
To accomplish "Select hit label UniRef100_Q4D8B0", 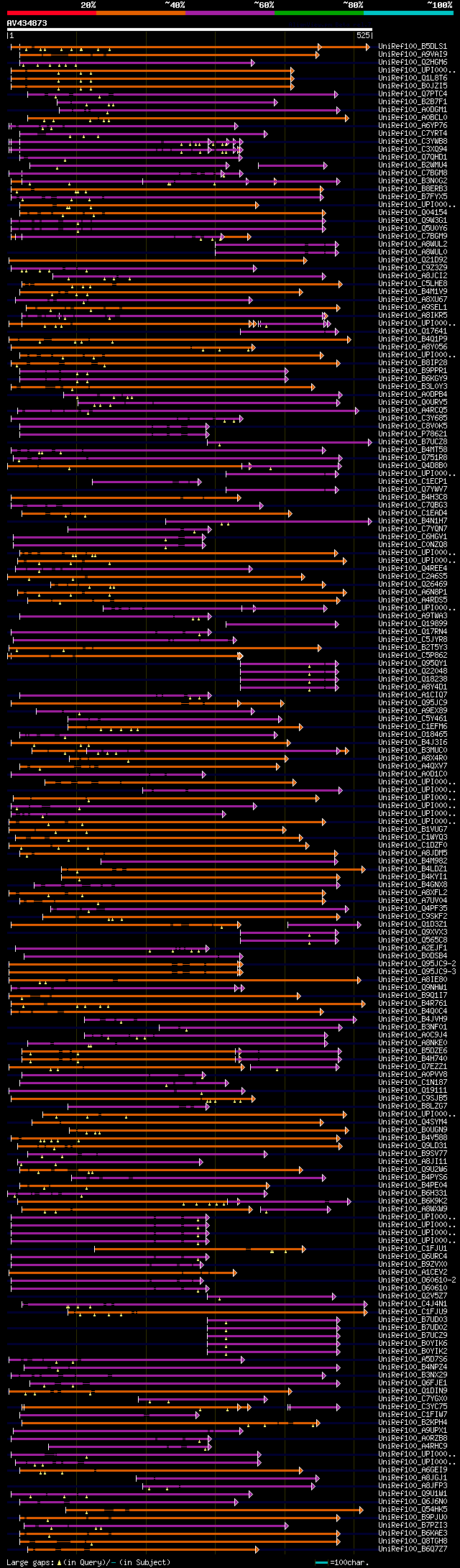I will pyautogui.click(x=413, y=466).
